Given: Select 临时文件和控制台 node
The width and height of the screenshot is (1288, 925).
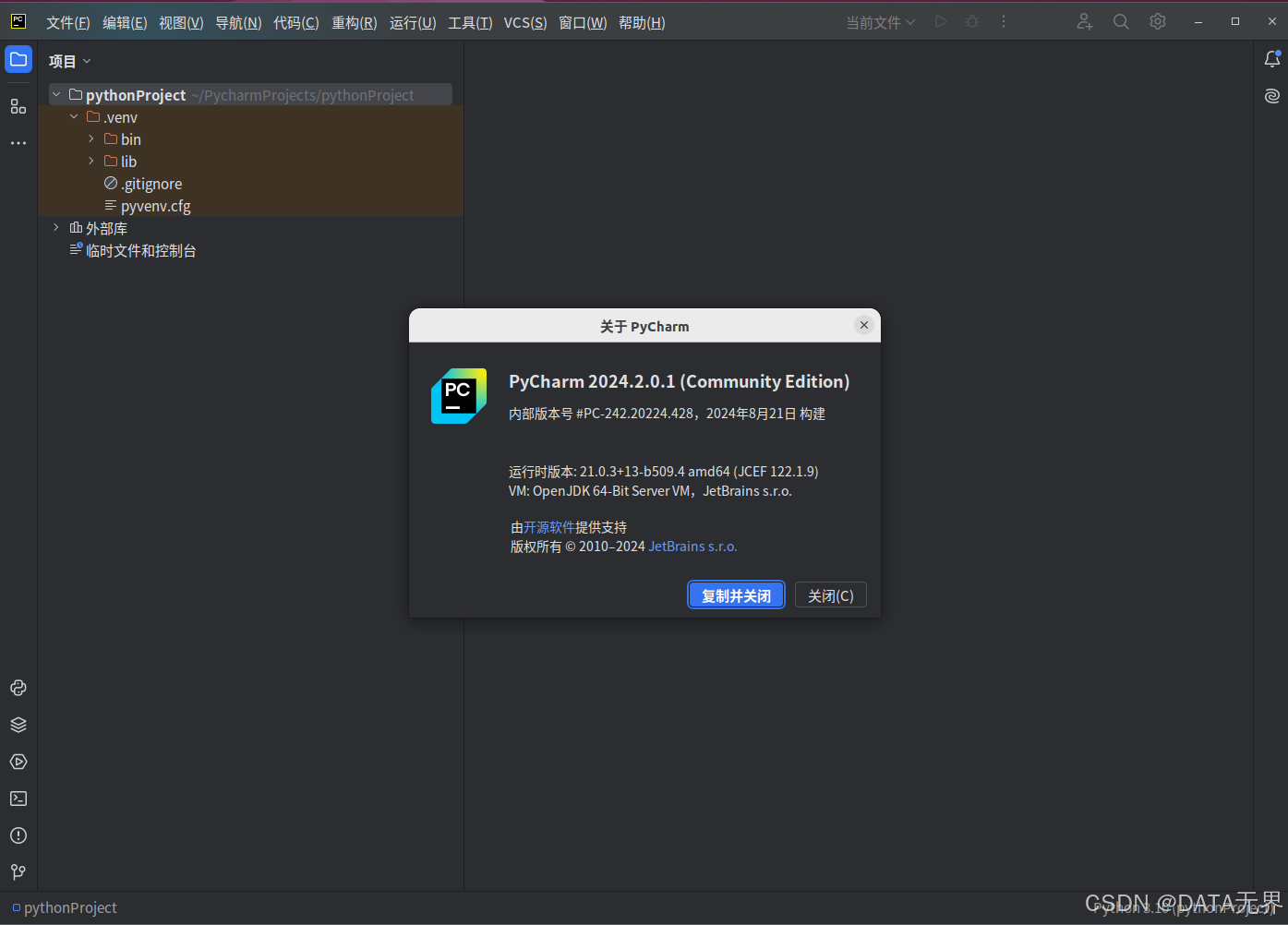Looking at the screenshot, I should (141, 250).
